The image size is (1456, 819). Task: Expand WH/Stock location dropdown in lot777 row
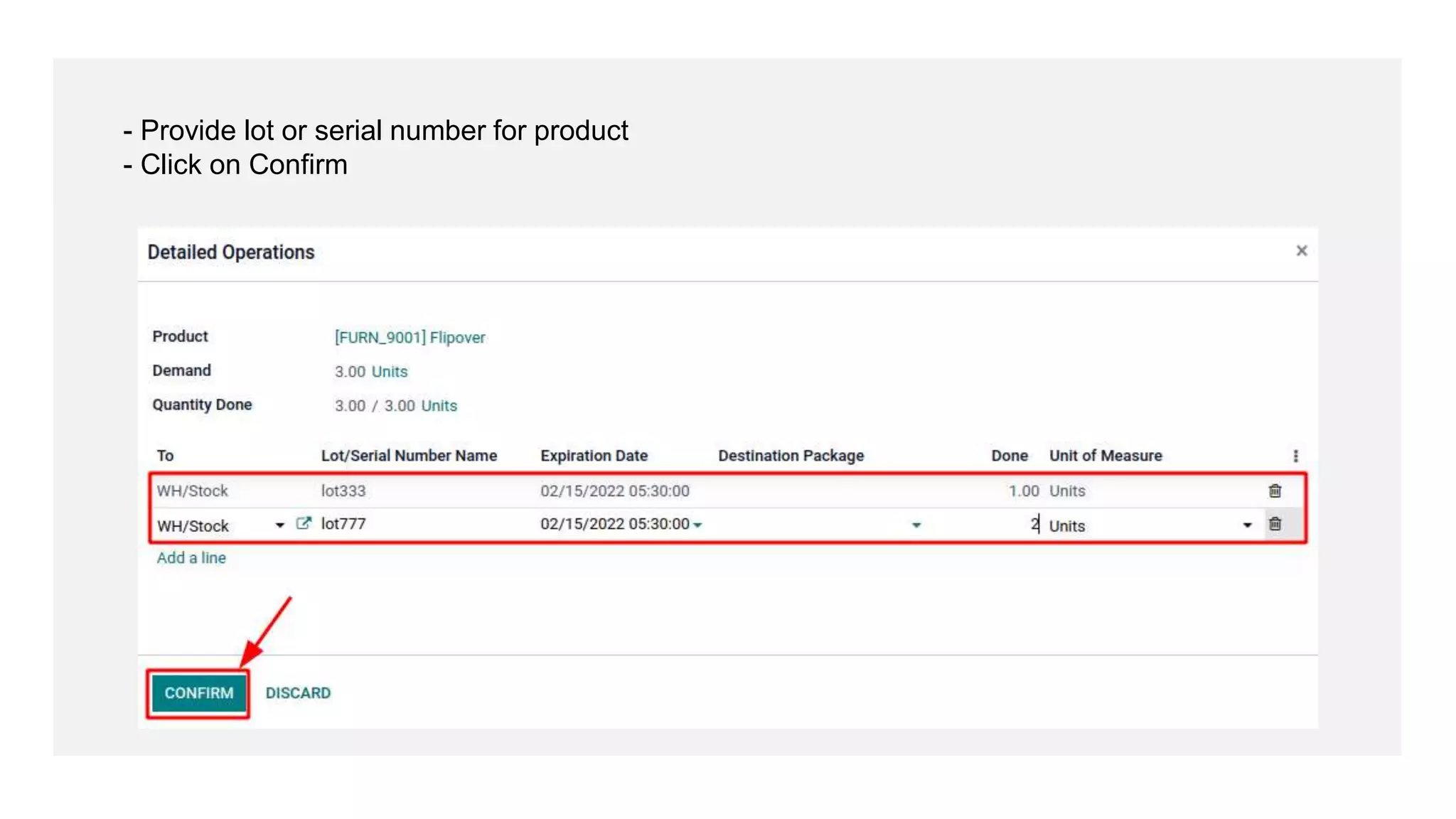[x=279, y=525]
